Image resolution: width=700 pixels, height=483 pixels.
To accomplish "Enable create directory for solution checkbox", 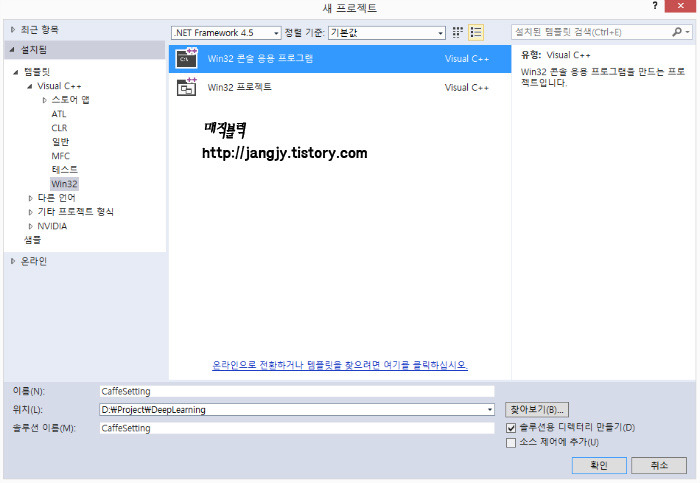I will coord(511,428).
